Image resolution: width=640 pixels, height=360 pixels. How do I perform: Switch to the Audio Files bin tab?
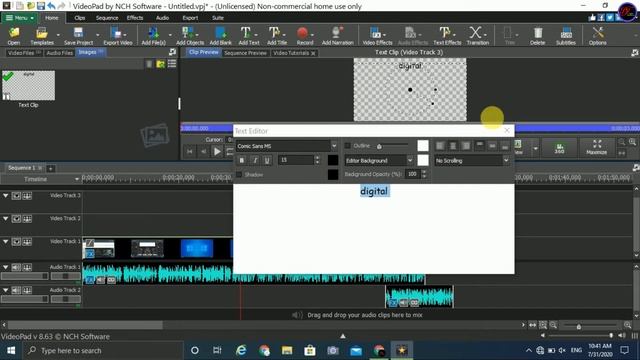60,53
